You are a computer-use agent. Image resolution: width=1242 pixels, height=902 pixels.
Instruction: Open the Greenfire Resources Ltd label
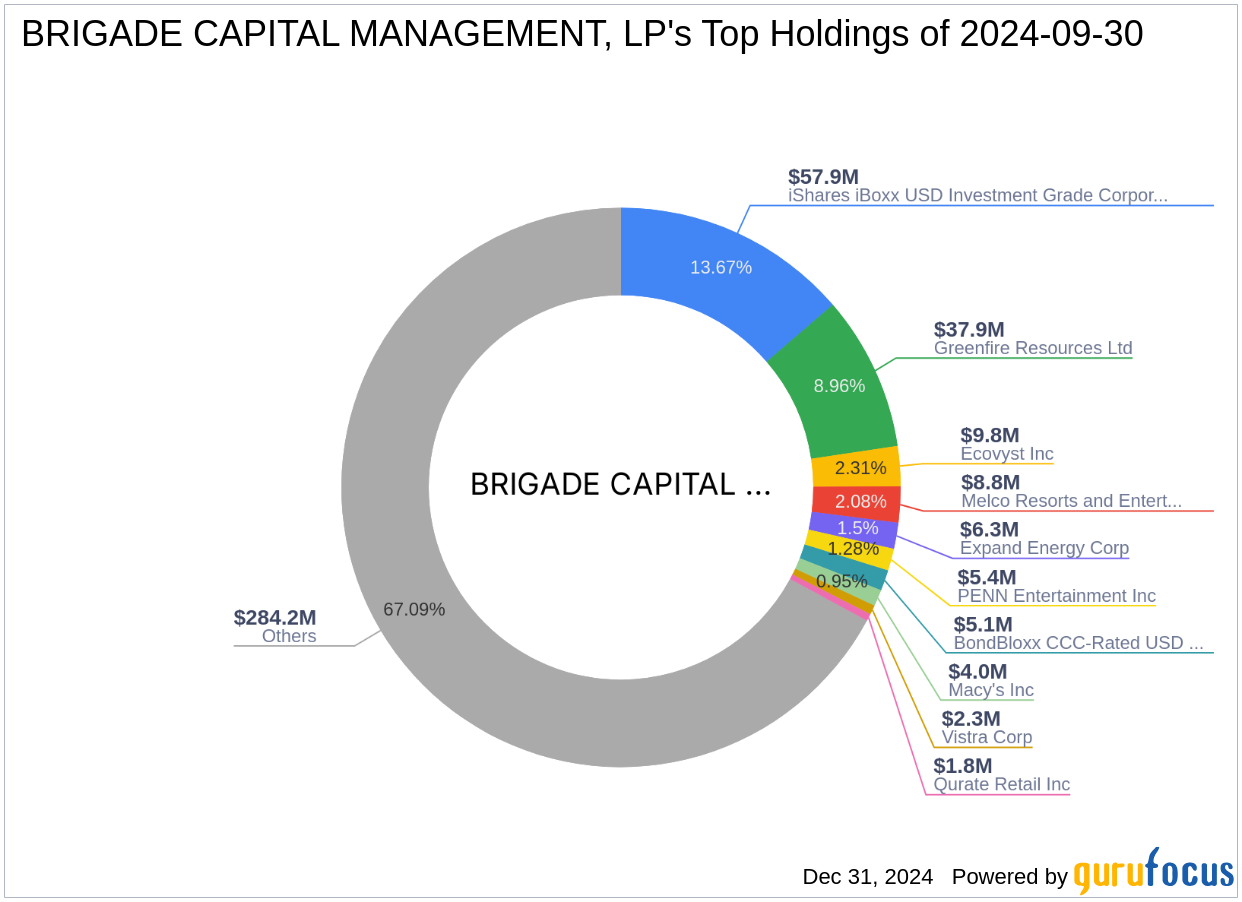[1032, 348]
